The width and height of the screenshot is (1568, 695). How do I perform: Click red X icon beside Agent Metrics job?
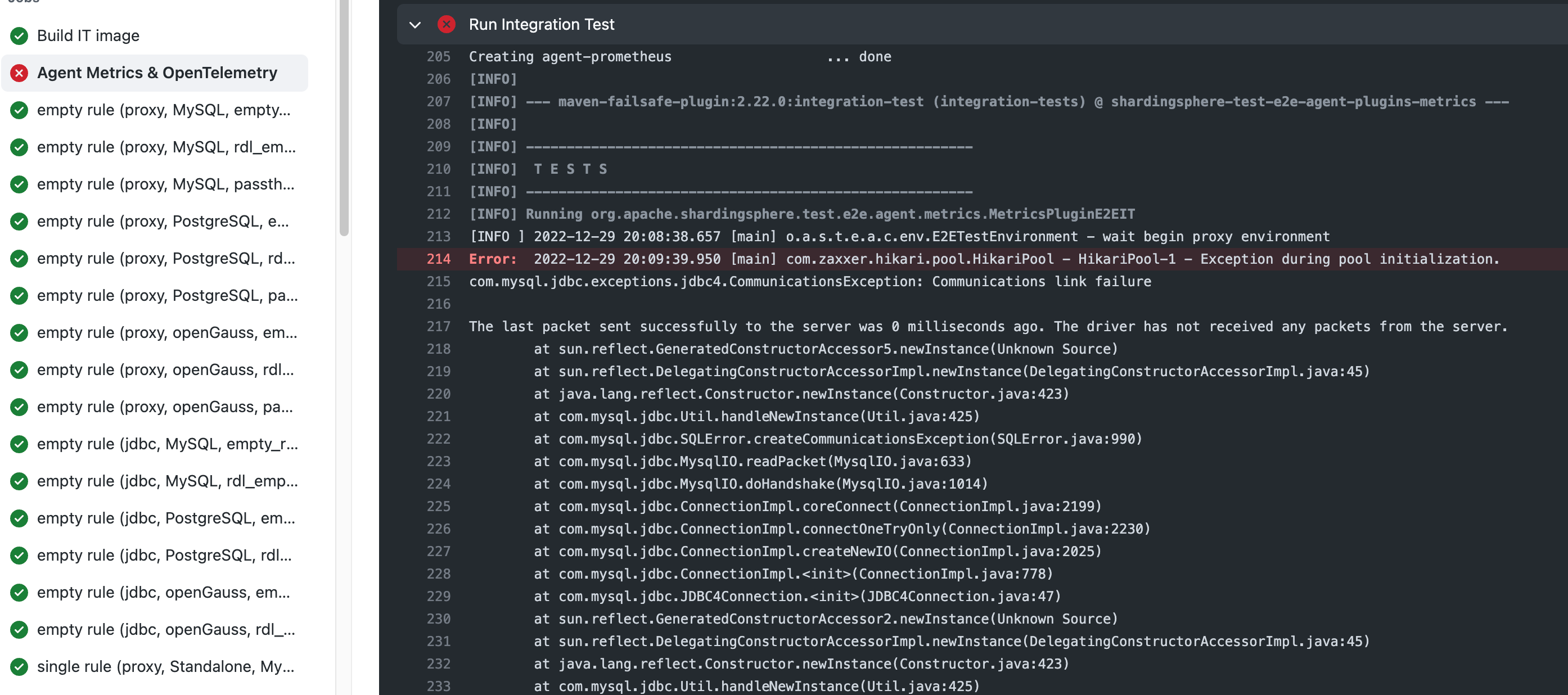pos(20,73)
